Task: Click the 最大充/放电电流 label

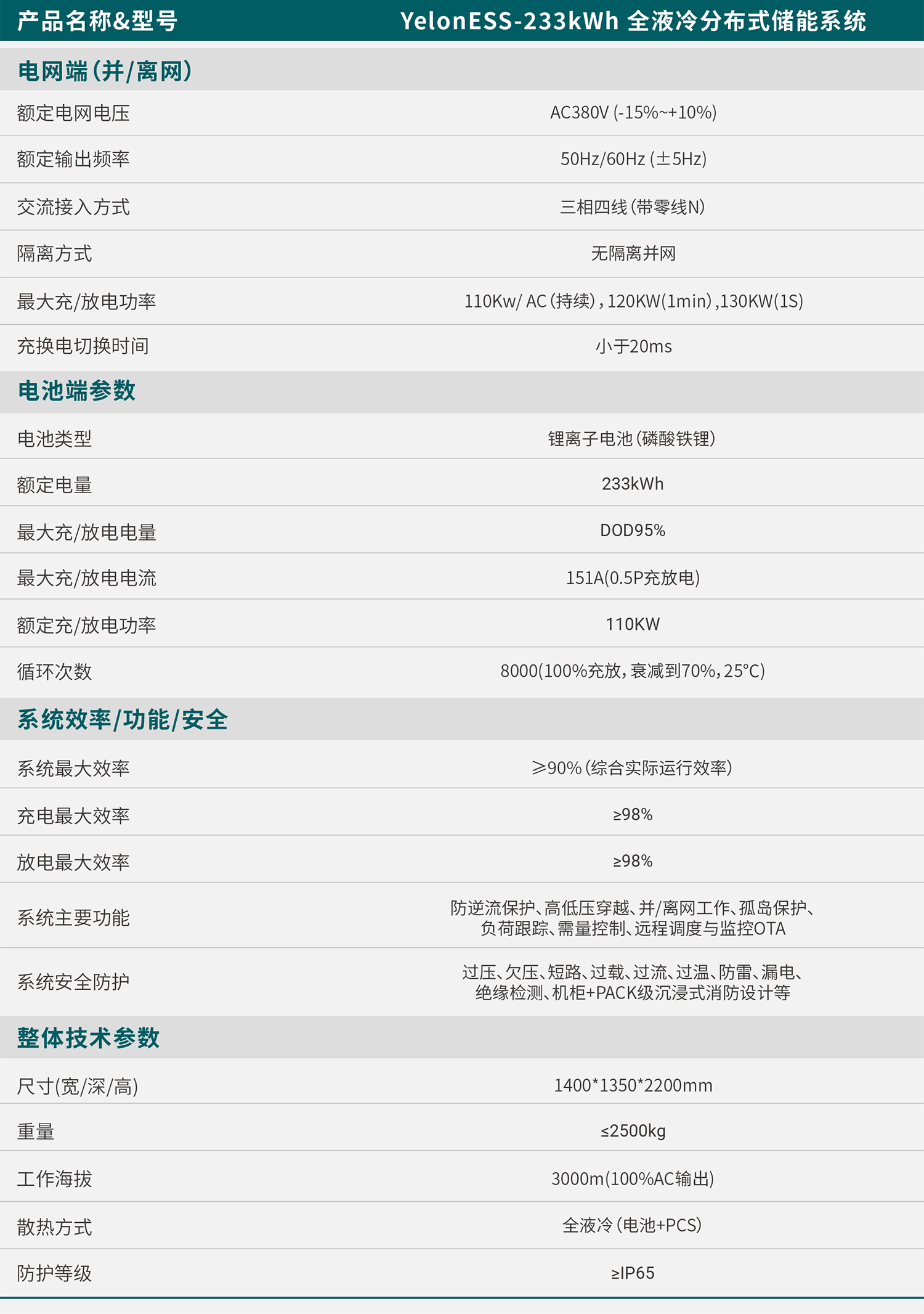Action: click(87, 578)
